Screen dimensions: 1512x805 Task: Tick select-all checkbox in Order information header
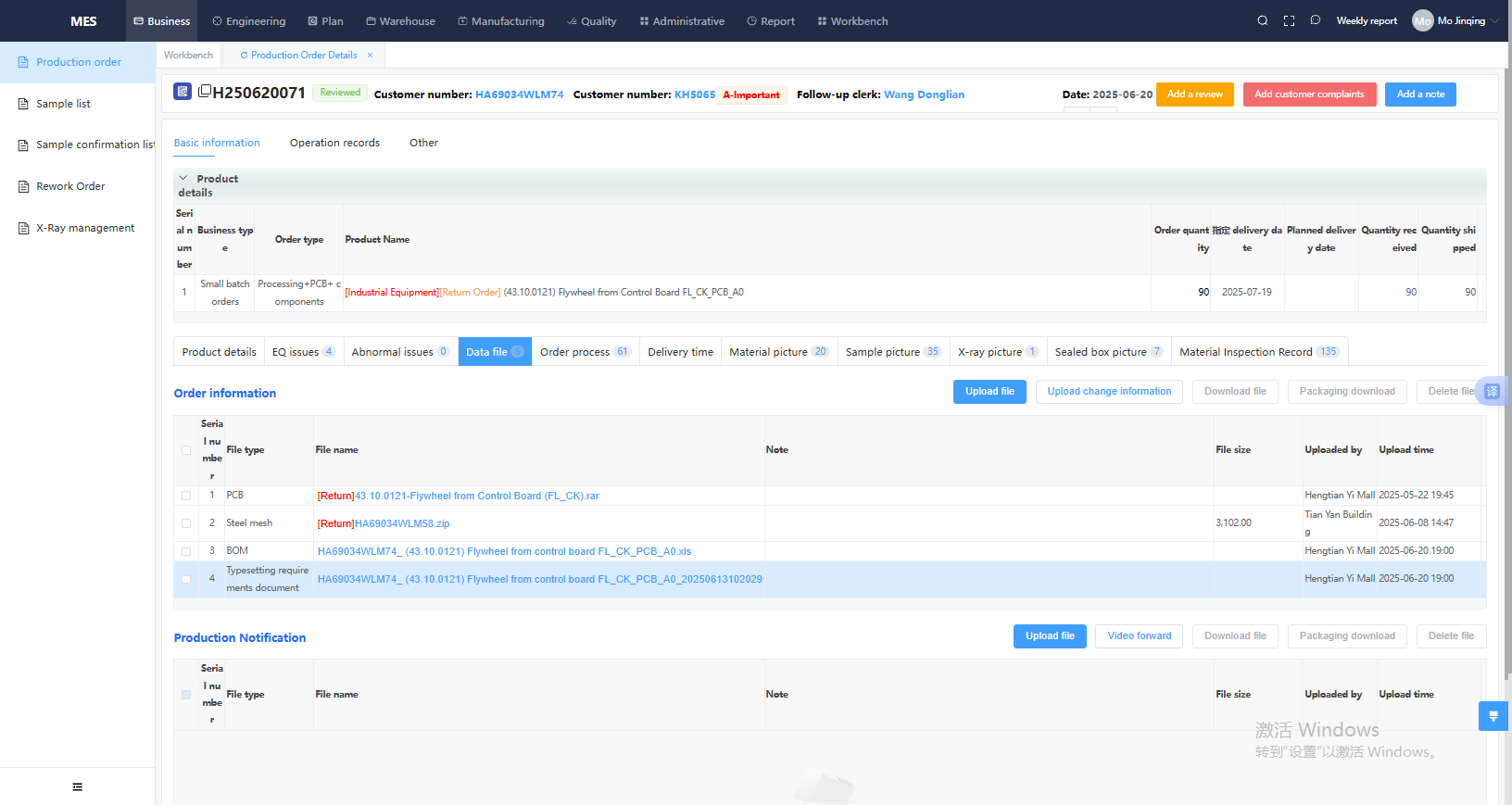[186, 450]
